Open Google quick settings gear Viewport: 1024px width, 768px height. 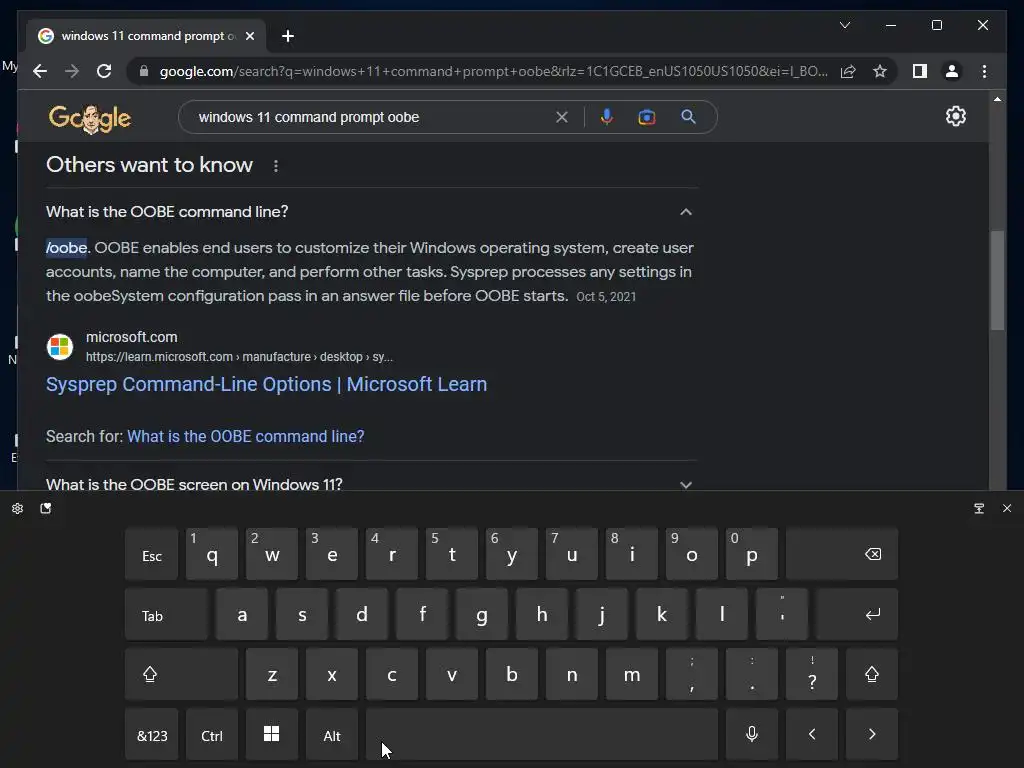click(955, 116)
